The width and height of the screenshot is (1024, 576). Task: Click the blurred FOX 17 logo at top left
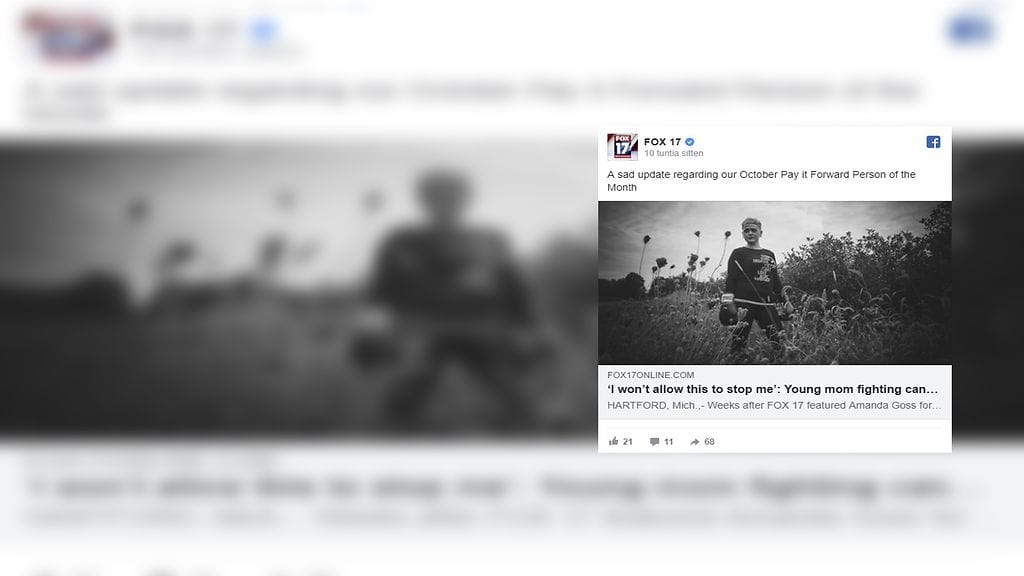click(x=69, y=36)
